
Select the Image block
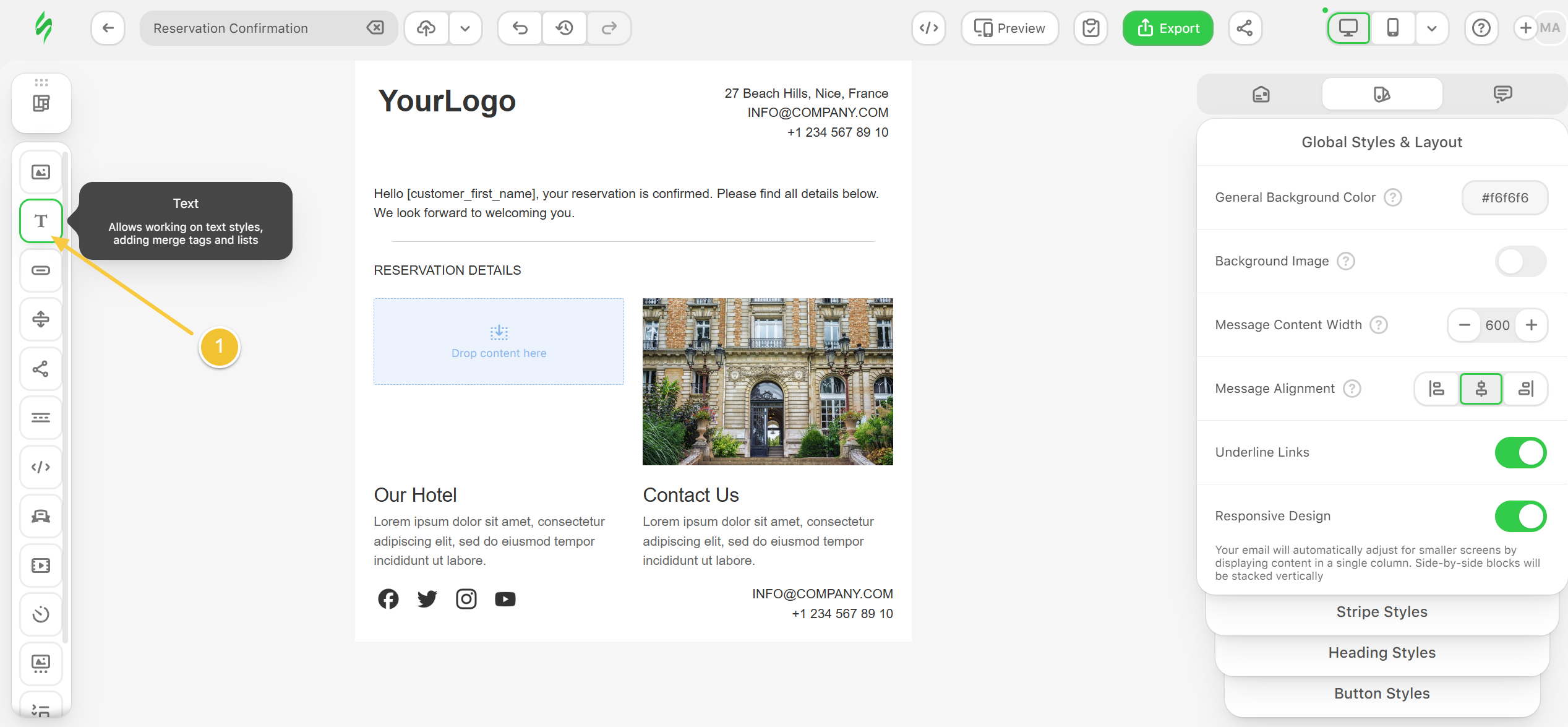click(41, 172)
